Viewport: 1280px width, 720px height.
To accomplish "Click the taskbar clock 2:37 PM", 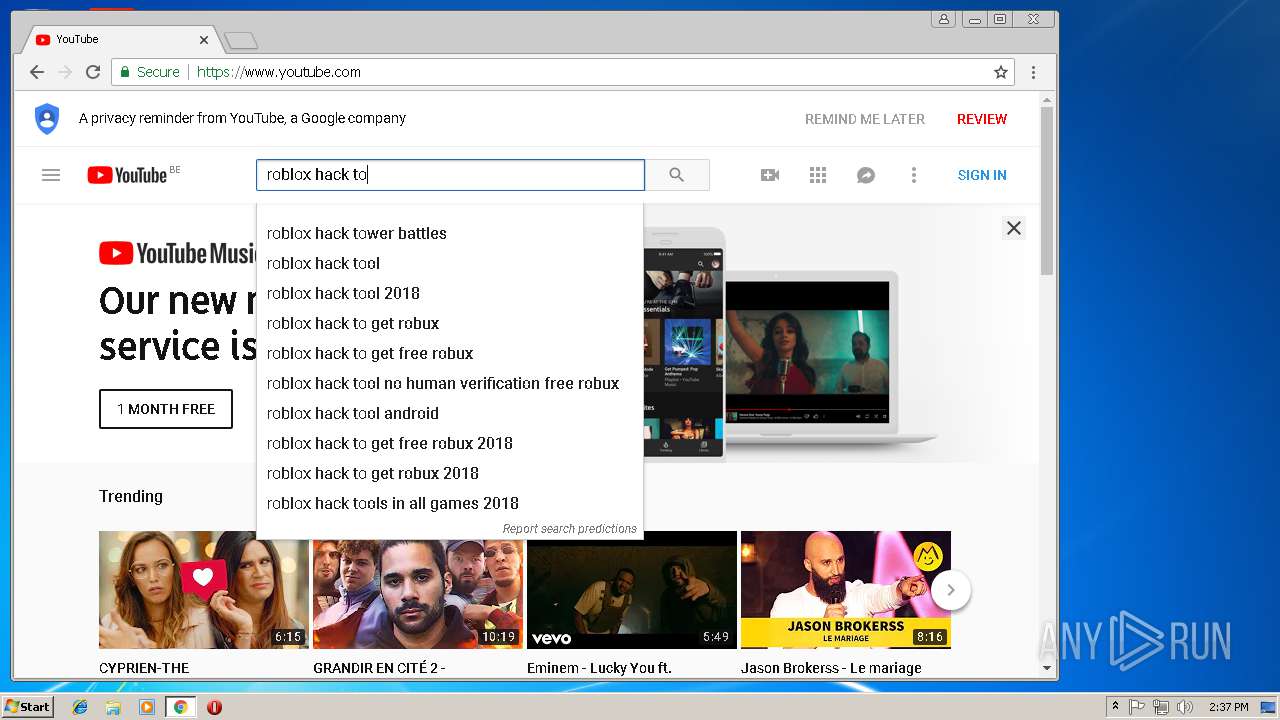I will [x=1228, y=707].
